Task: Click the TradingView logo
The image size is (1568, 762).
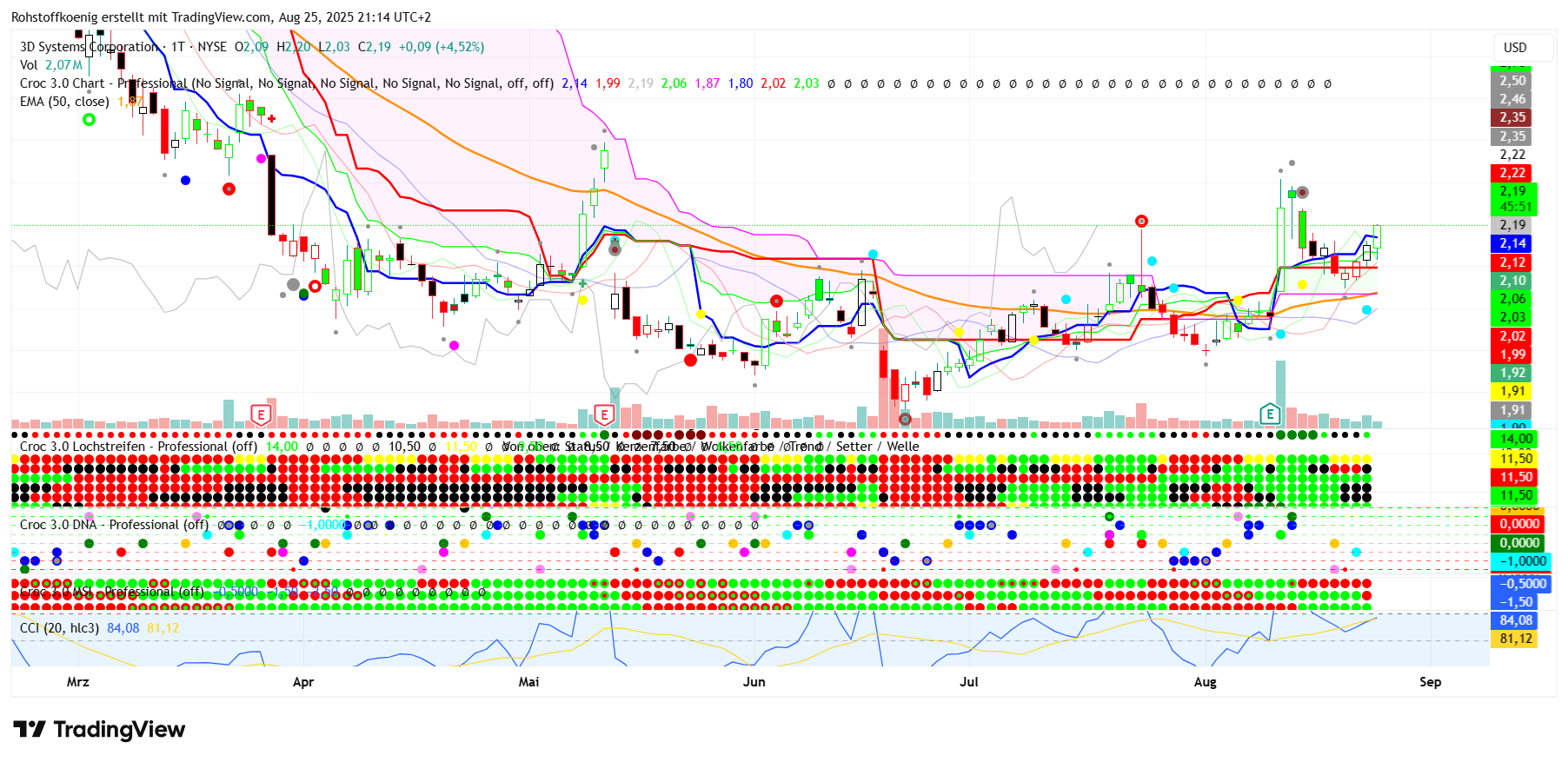Action: click(x=99, y=730)
